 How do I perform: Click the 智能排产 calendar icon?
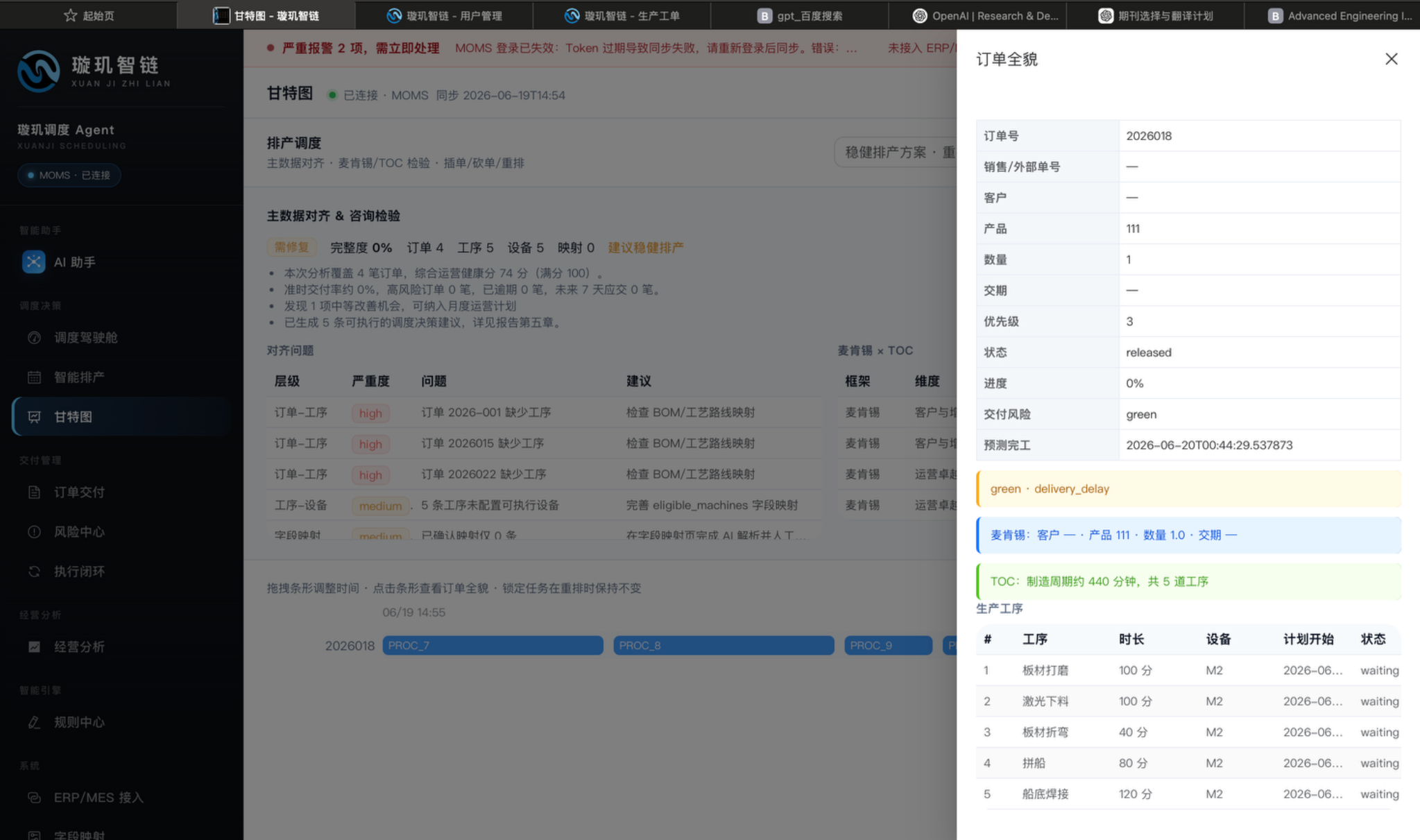coord(34,377)
